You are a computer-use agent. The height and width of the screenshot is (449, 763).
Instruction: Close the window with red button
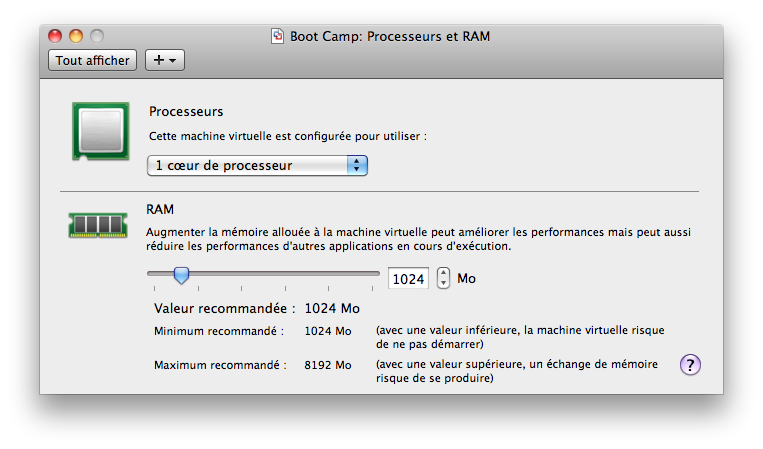[55, 36]
